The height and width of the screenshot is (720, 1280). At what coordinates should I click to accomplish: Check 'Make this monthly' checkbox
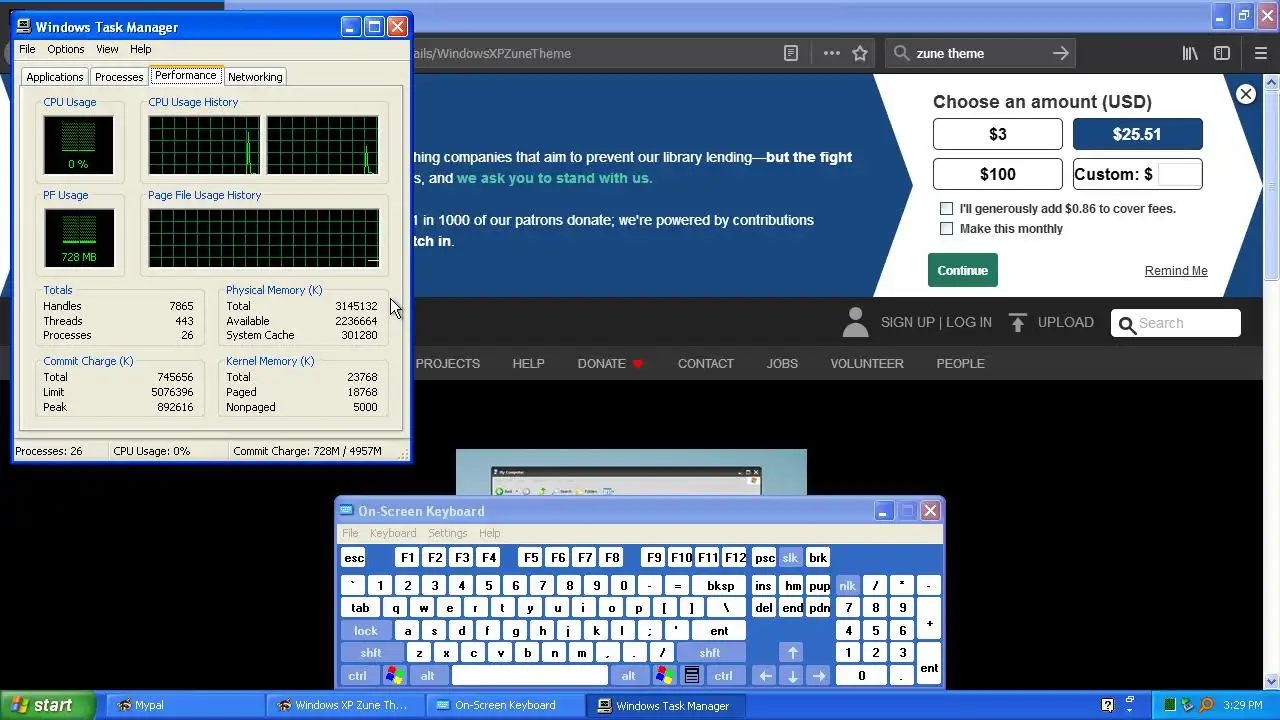(x=946, y=228)
